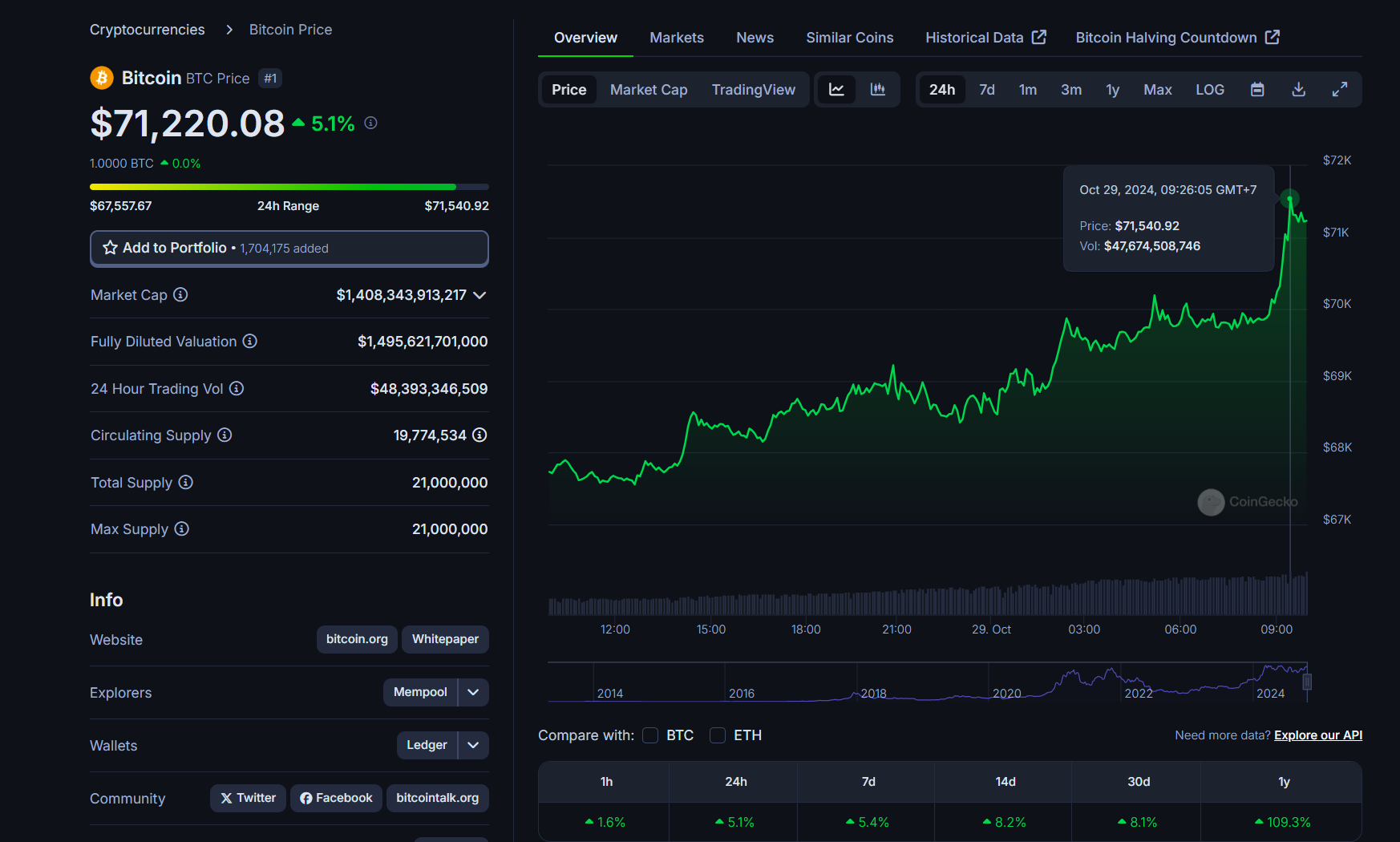Open the Explorers Mempool dropdown arrow
This screenshot has width=1400, height=842.
473,692
